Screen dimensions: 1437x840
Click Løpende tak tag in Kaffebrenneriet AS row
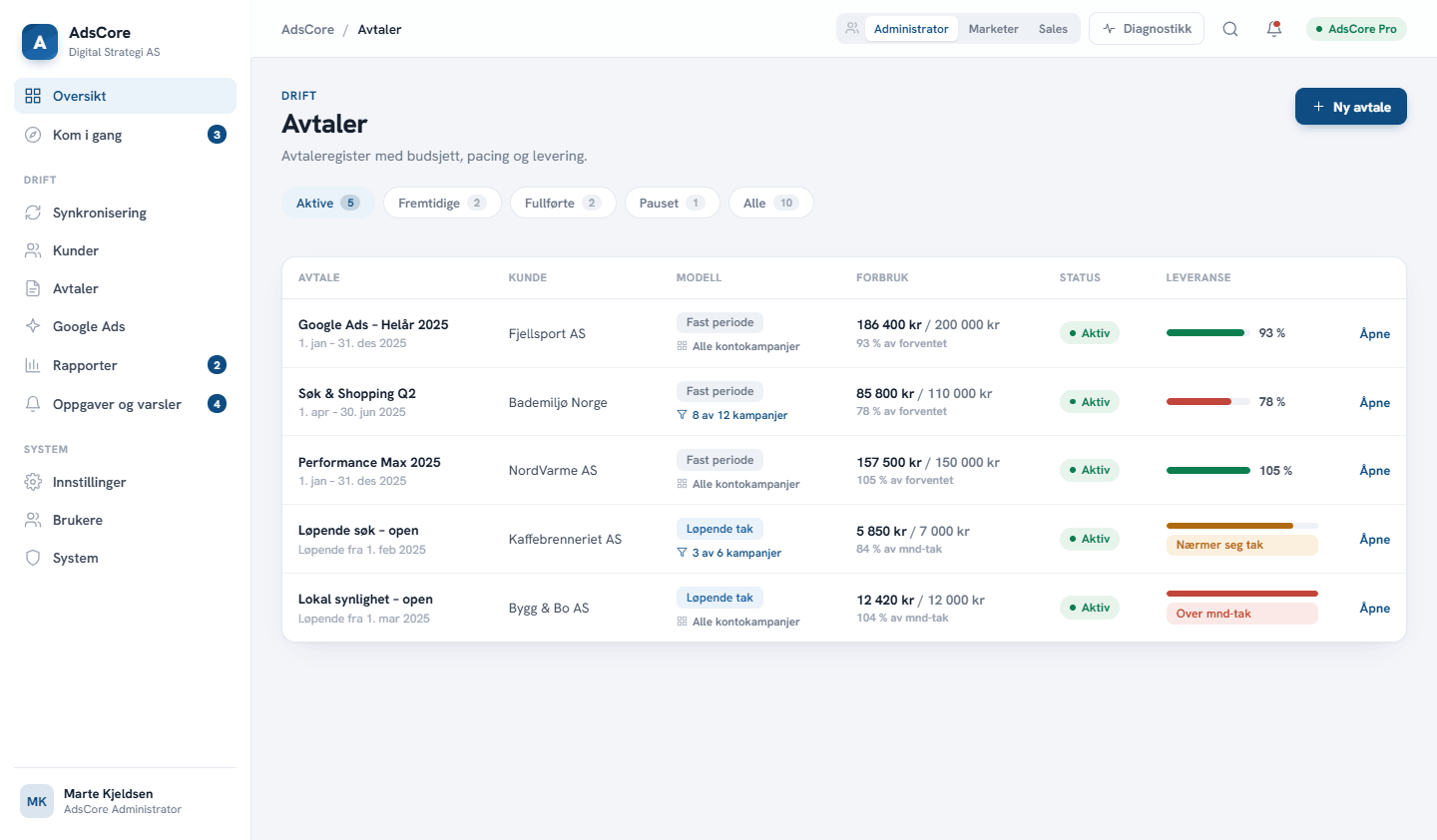point(719,529)
